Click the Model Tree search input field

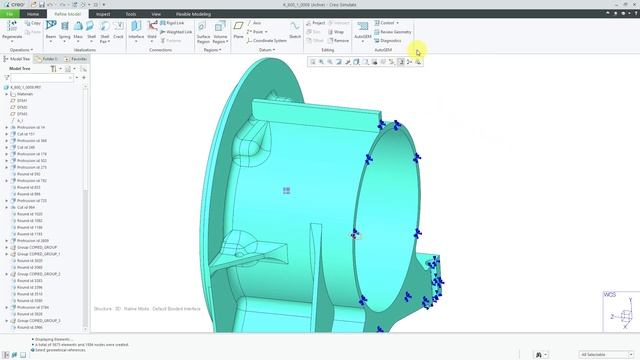click(42, 78)
